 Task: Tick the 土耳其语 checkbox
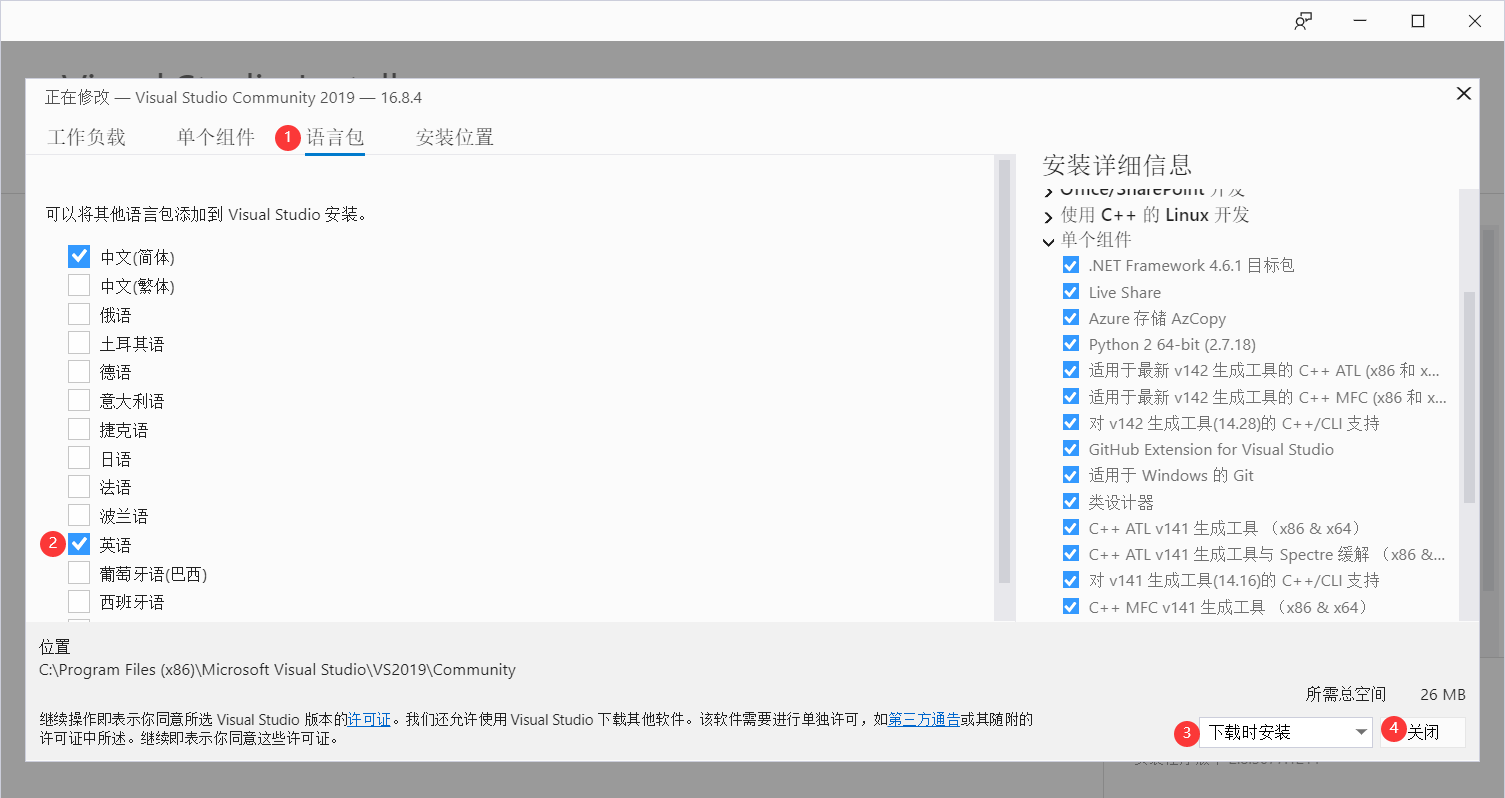coord(79,344)
